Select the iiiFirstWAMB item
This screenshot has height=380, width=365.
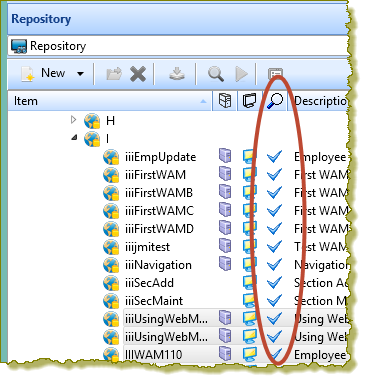click(159, 193)
